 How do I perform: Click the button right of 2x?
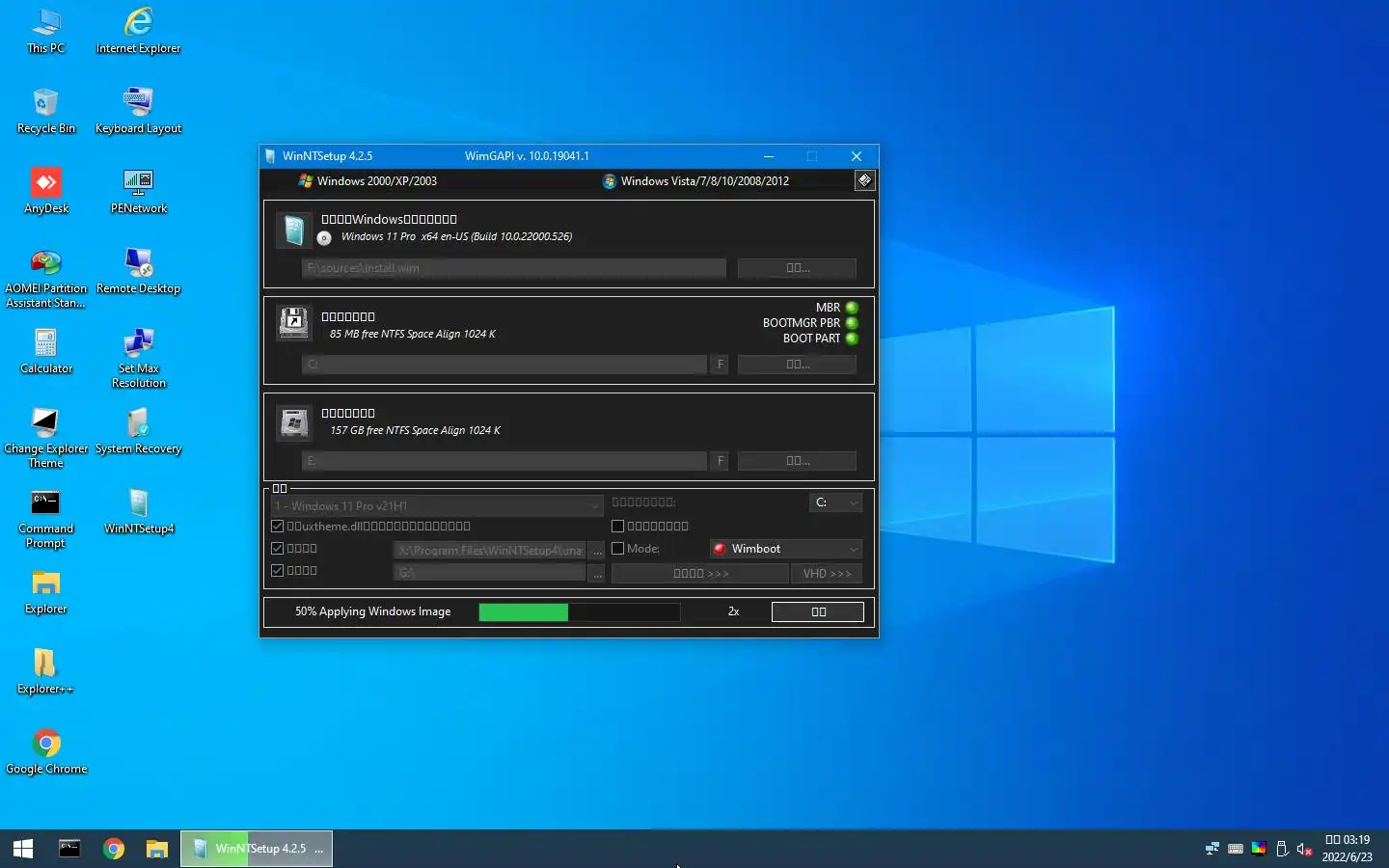point(818,611)
